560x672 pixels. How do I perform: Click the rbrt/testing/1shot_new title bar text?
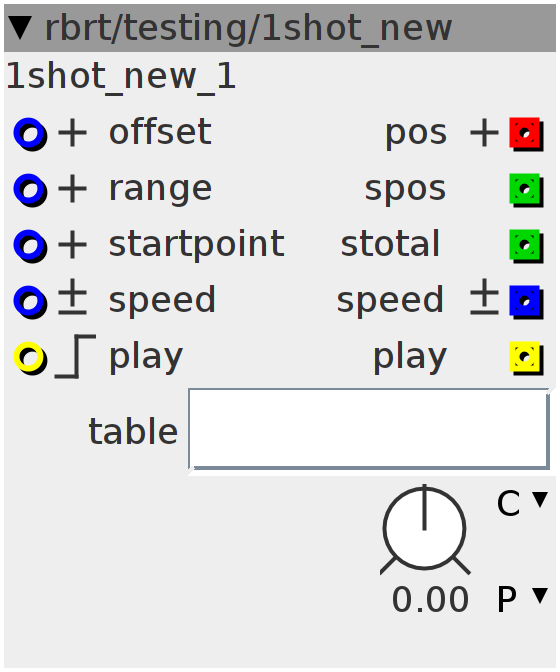click(248, 28)
